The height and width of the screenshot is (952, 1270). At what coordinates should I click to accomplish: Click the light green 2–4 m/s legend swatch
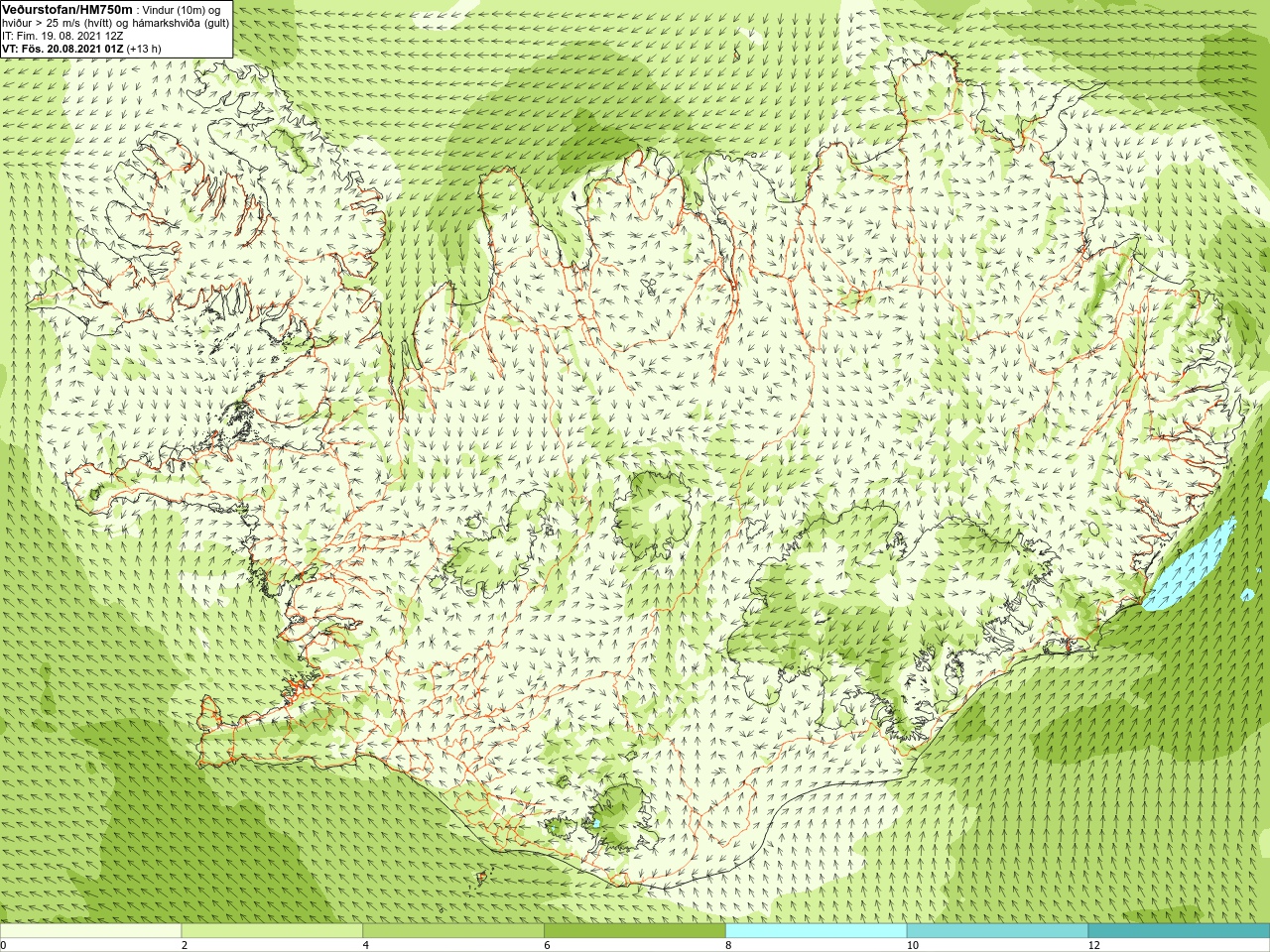[272, 931]
